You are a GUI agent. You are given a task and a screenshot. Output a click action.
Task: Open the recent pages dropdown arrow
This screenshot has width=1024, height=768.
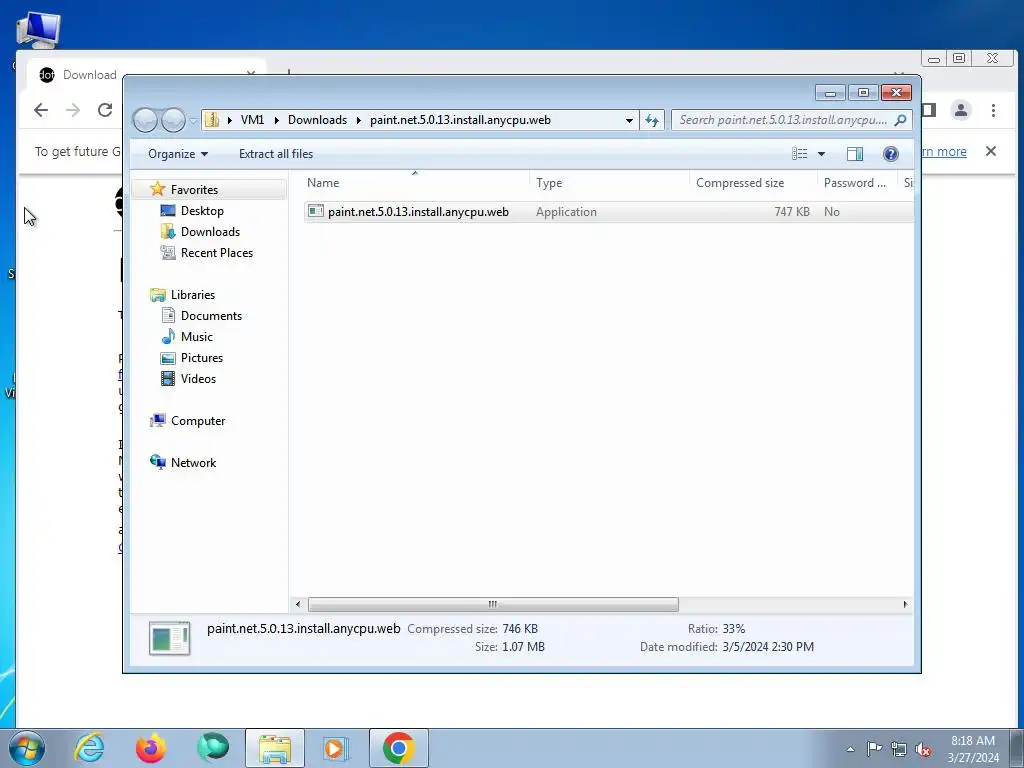[x=193, y=121]
